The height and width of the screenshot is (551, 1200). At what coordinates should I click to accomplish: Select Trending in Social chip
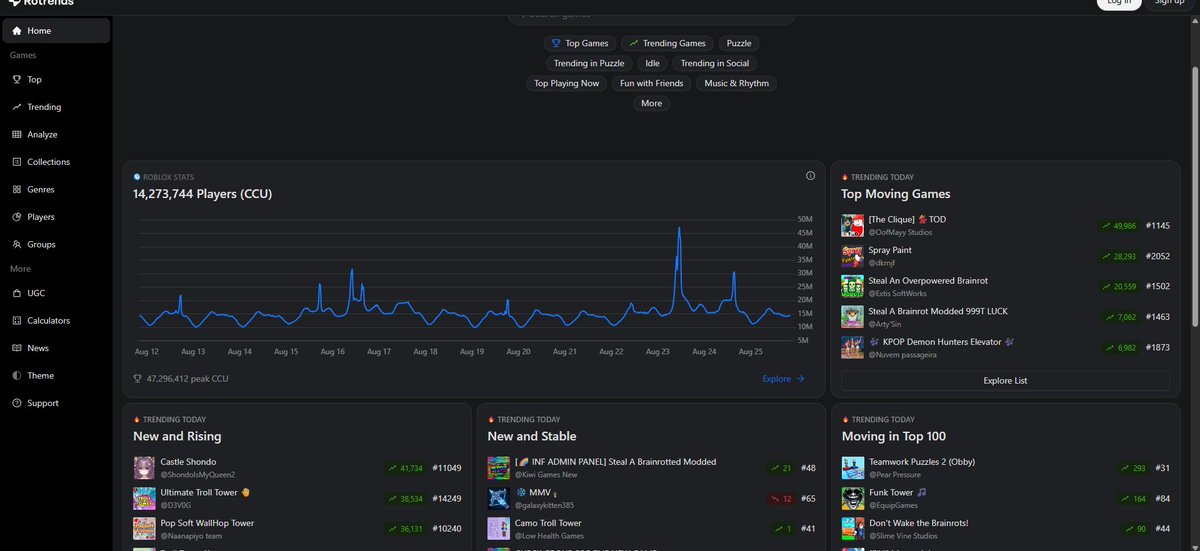point(715,63)
